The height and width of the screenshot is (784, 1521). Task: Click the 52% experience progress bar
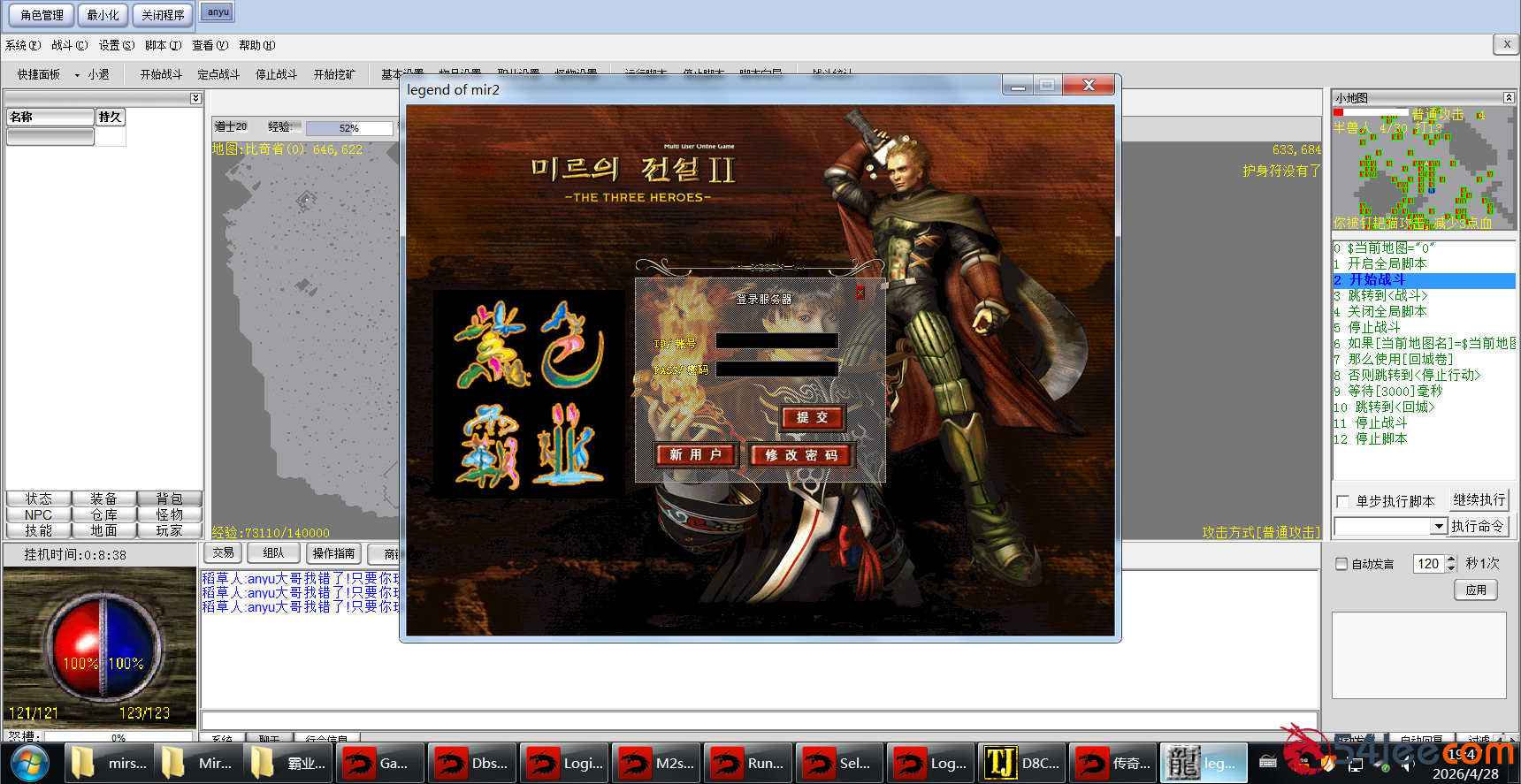tap(349, 128)
